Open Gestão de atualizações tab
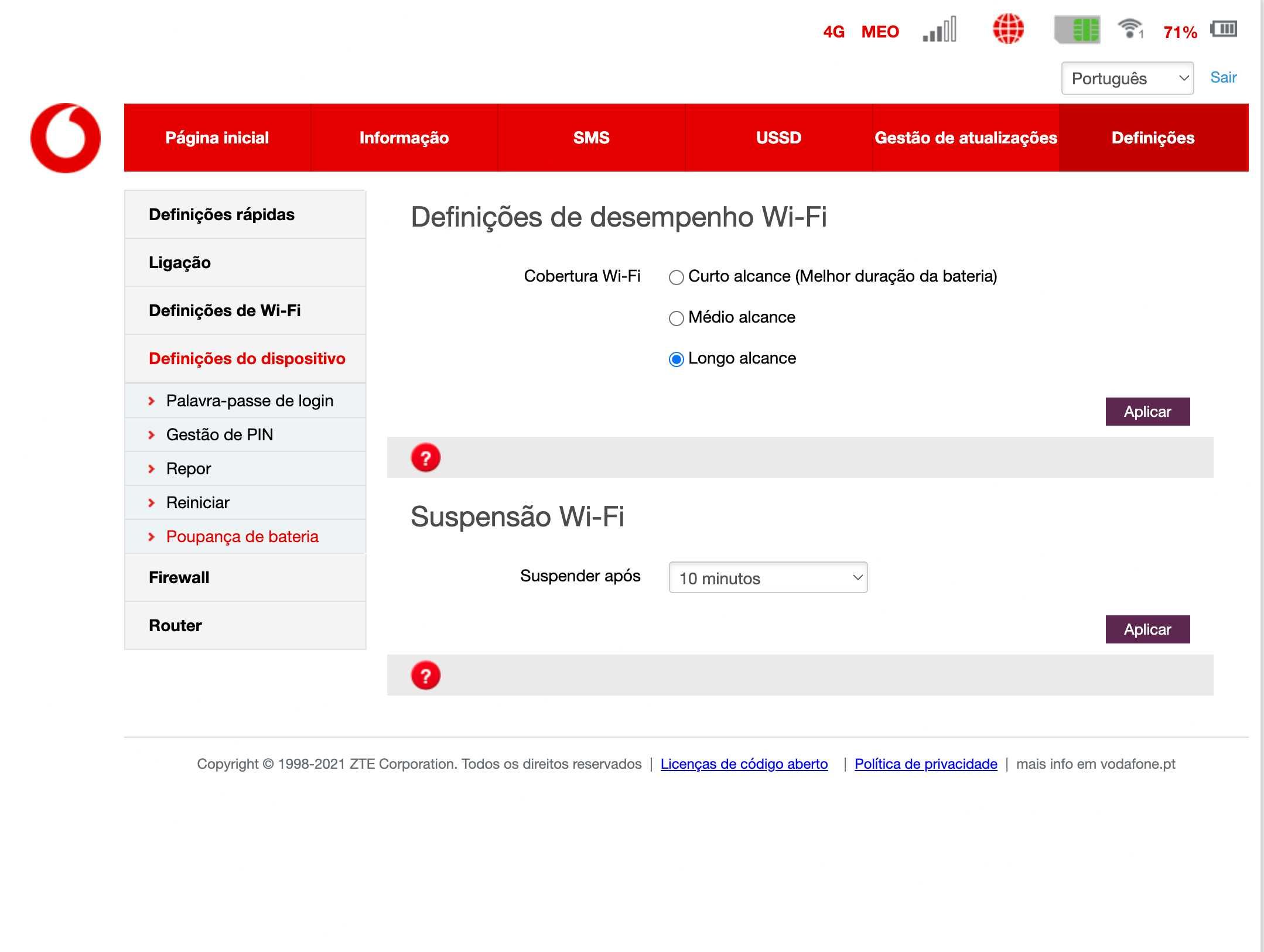The height and width of the screenshot is (952, 1264). click(966, 138)
